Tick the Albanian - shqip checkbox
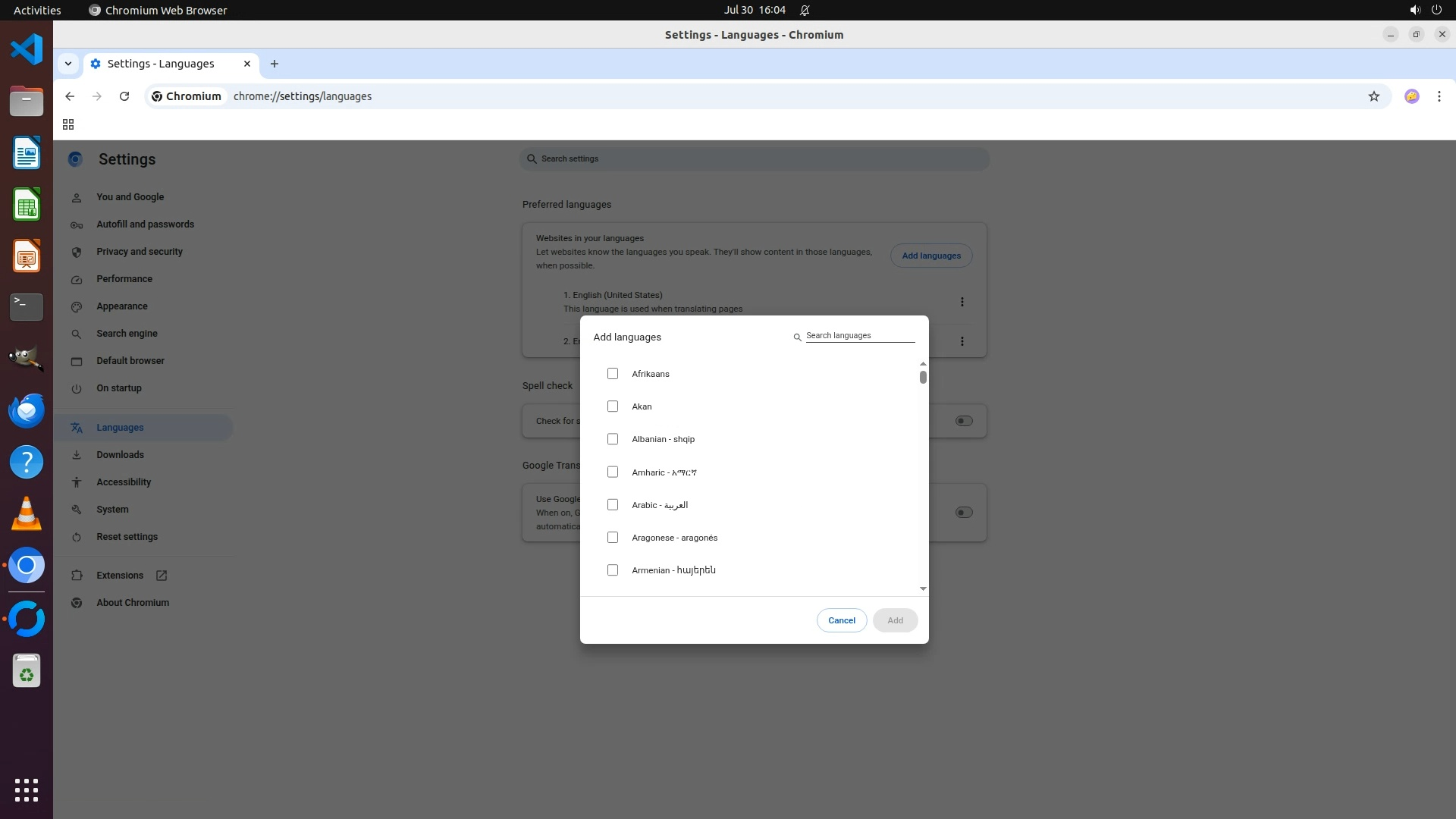 [x=613, y=439]
